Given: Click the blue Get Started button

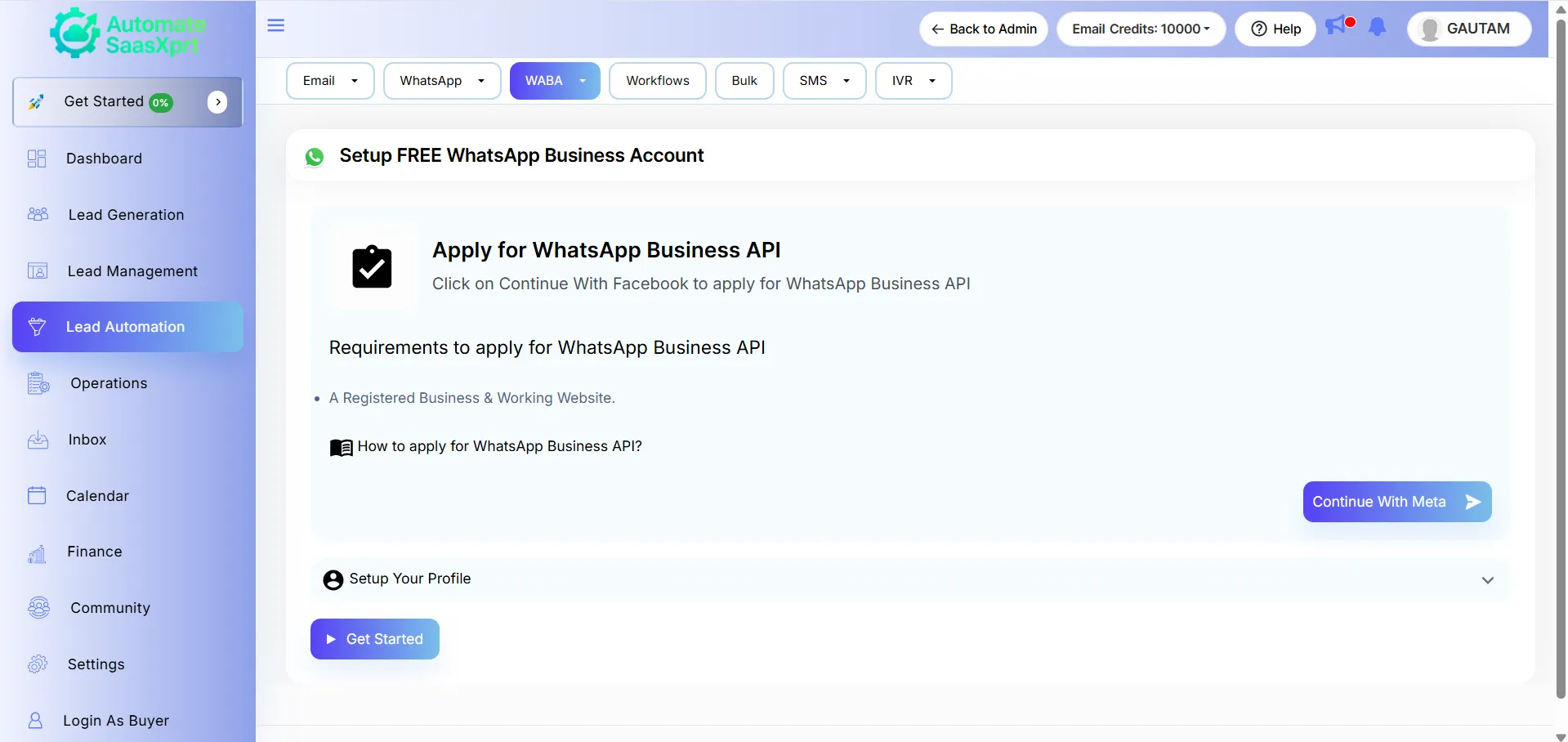Looking at the screenshot, I should click(375, 639).
